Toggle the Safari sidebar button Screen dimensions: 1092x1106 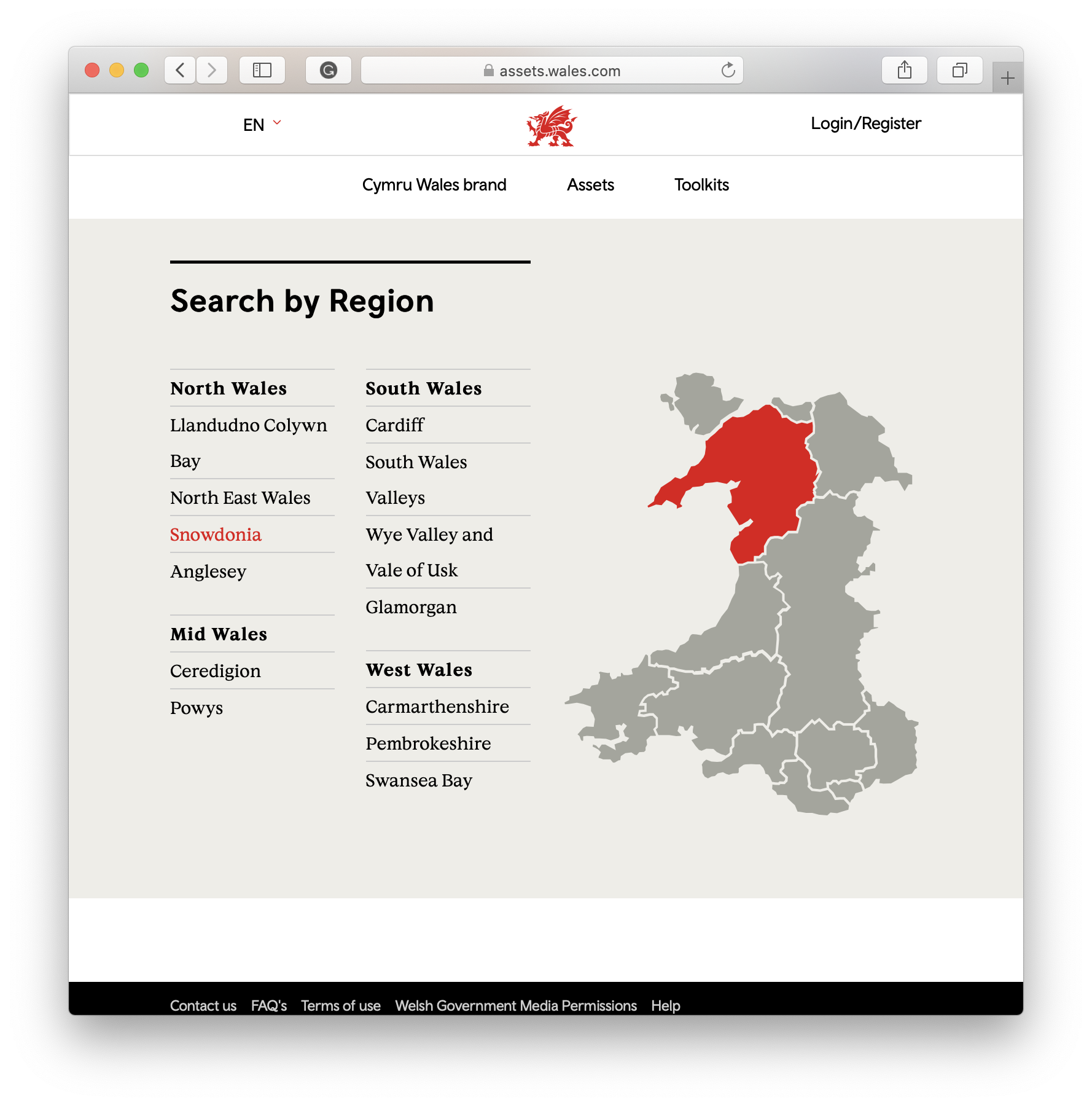coord(262,70)
